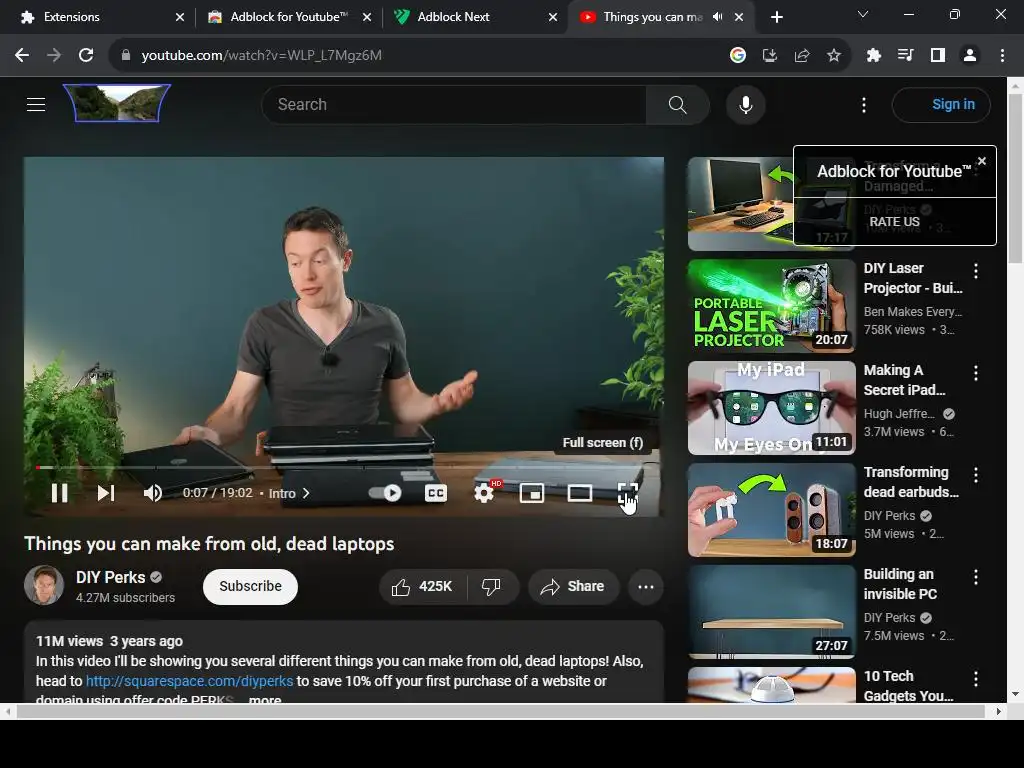Screen dimensions: 1024x768
Task: Switch to Adblock for Youtube tab
Action: pyautogui.click(x=289, y=17)
